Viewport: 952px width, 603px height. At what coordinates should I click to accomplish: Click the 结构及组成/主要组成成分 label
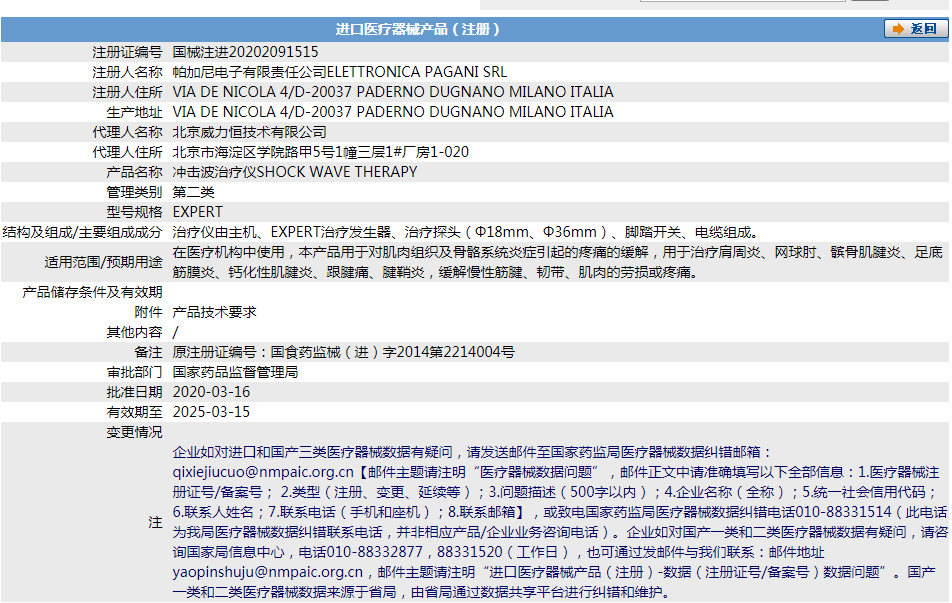tap(83, 233)
